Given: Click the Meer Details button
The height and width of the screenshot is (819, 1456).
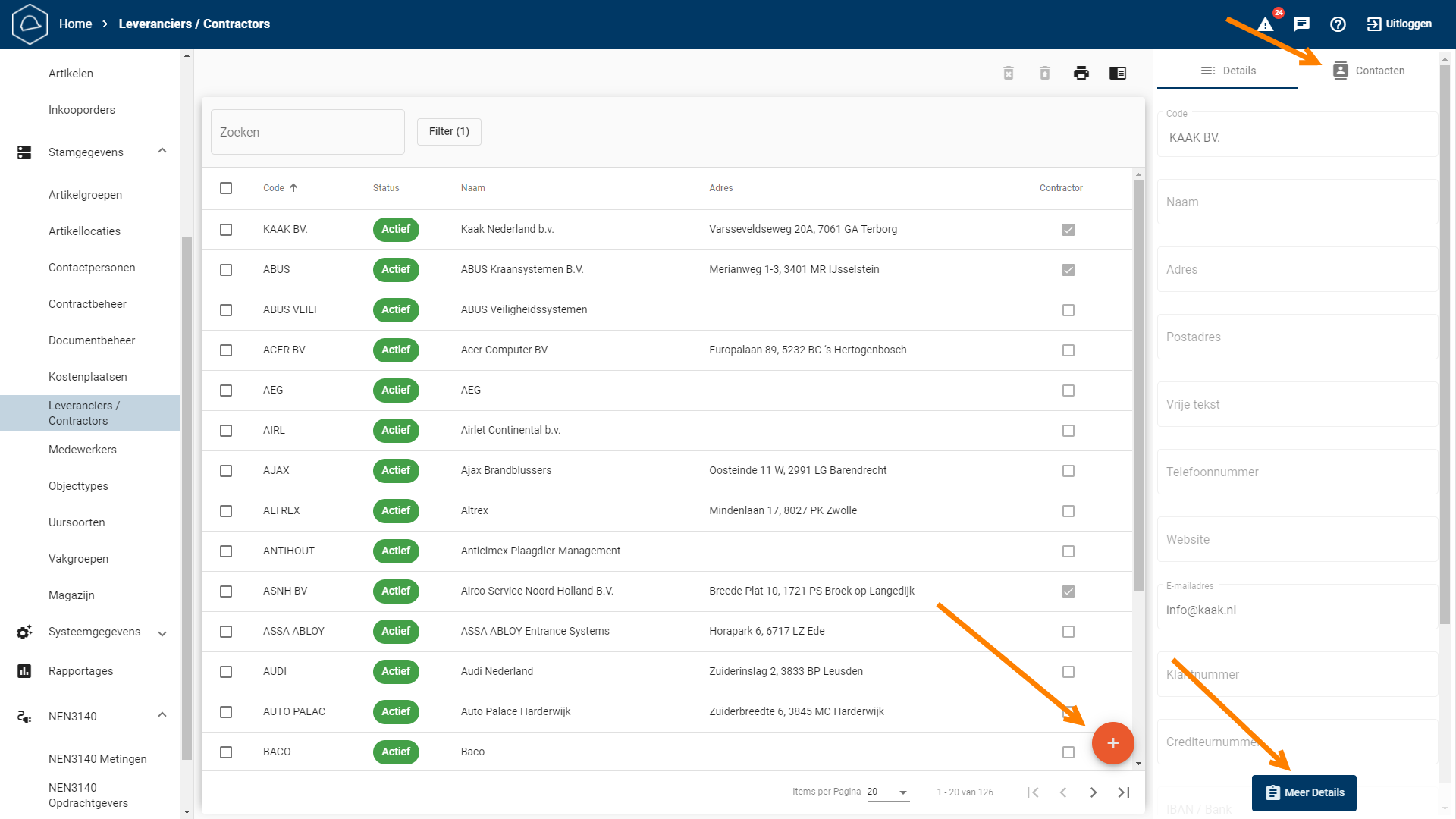Looking at the screenshot, I should (1304, 792).
